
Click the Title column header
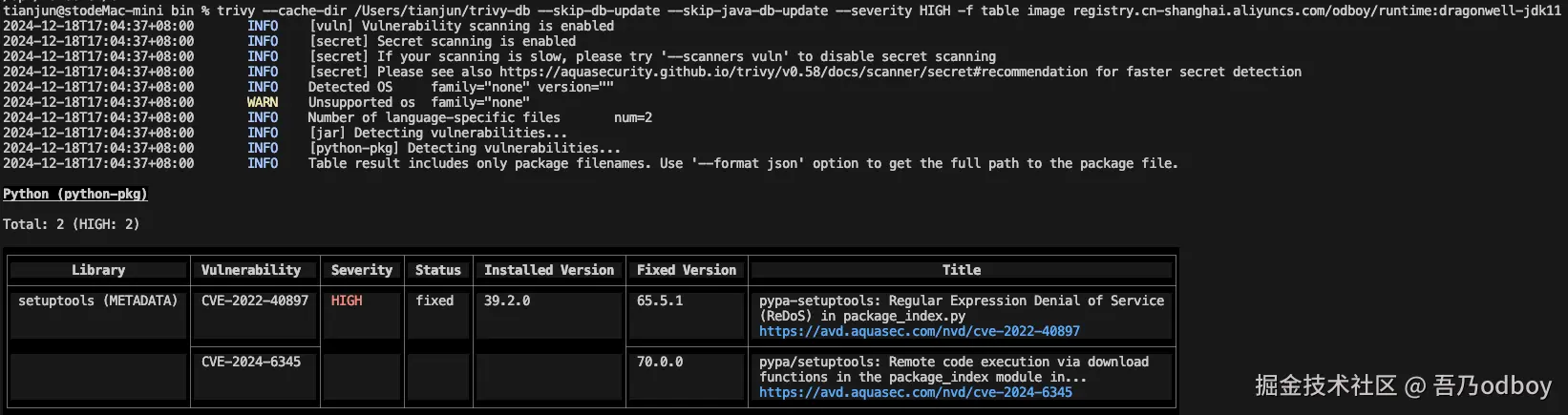tap(961, 270)
